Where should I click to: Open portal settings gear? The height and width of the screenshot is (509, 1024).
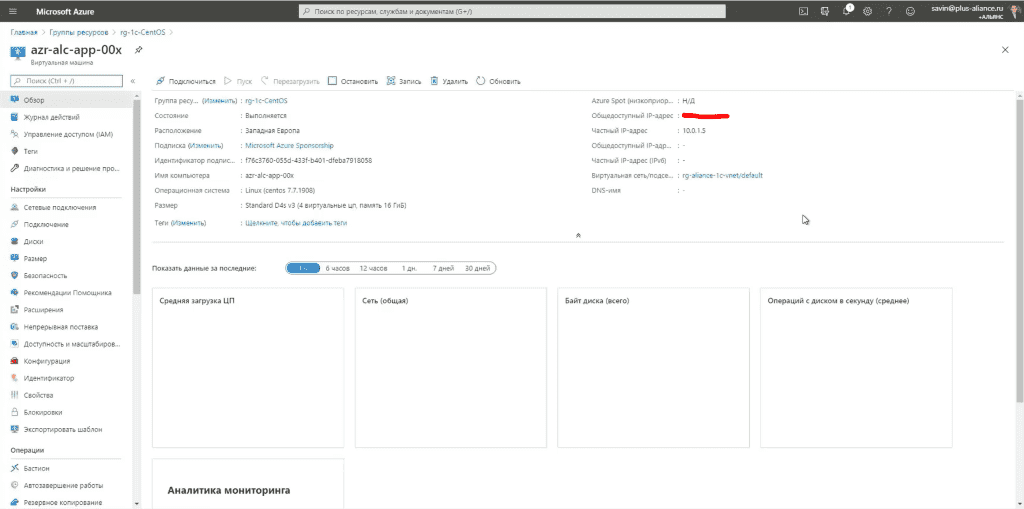click(x=867, y=11)
